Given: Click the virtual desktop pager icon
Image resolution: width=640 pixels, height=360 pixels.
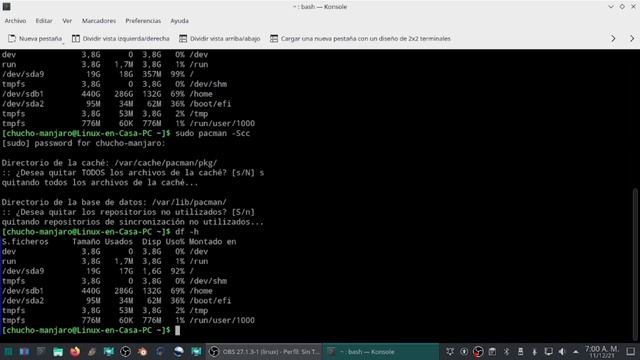Looking at the screenshot, I should click(x=24, y=351).
